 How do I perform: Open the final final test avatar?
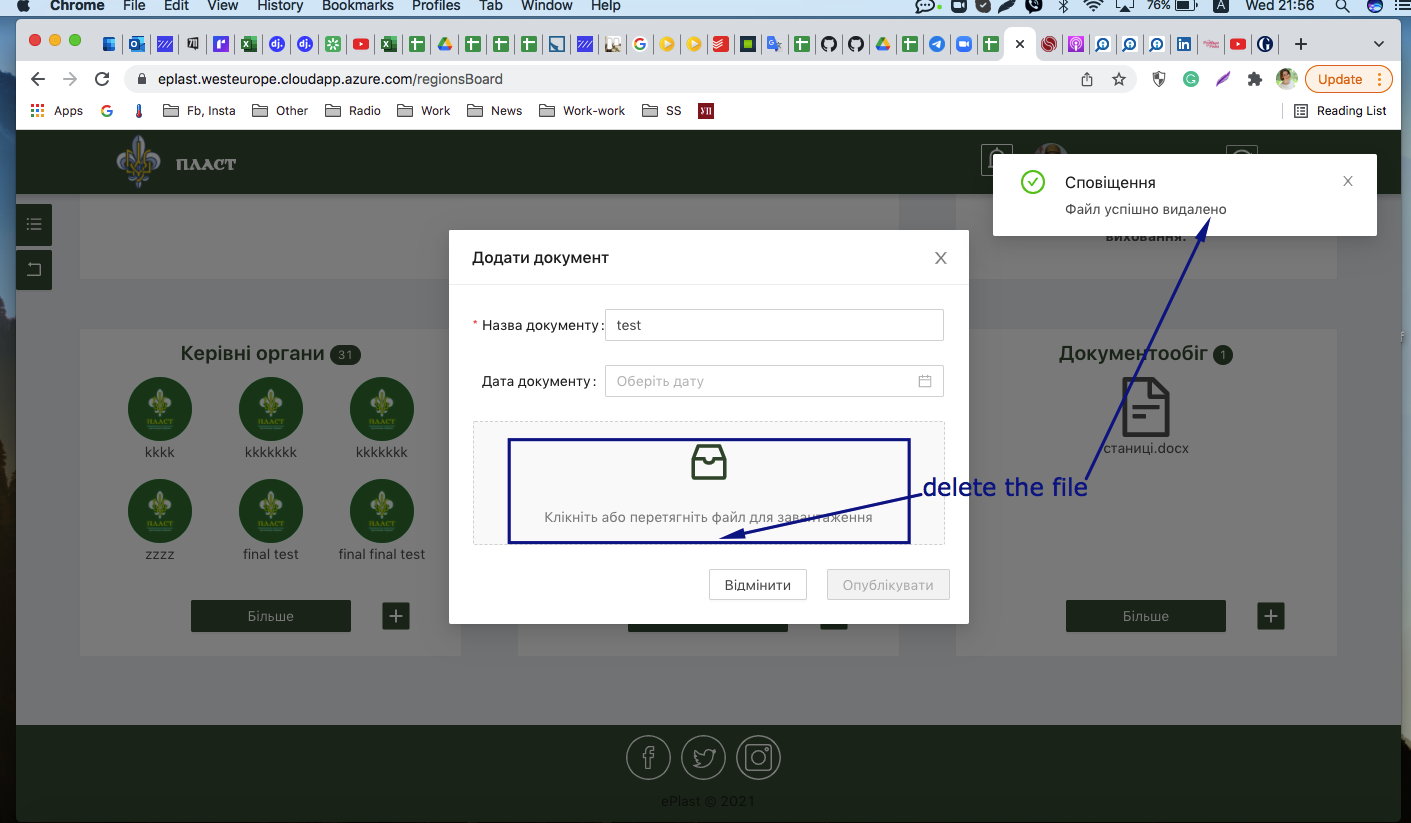pyautogui.click(x=382, y=511)
